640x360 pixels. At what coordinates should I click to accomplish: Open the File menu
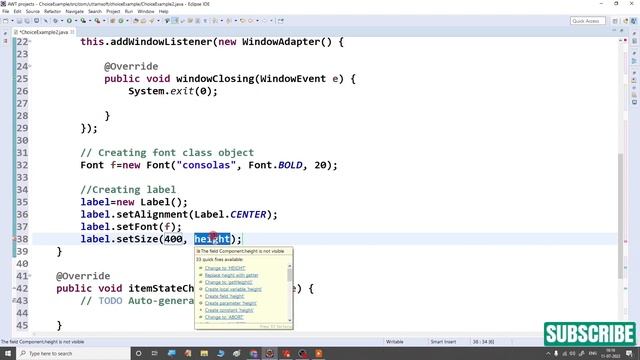click(5, 11)
